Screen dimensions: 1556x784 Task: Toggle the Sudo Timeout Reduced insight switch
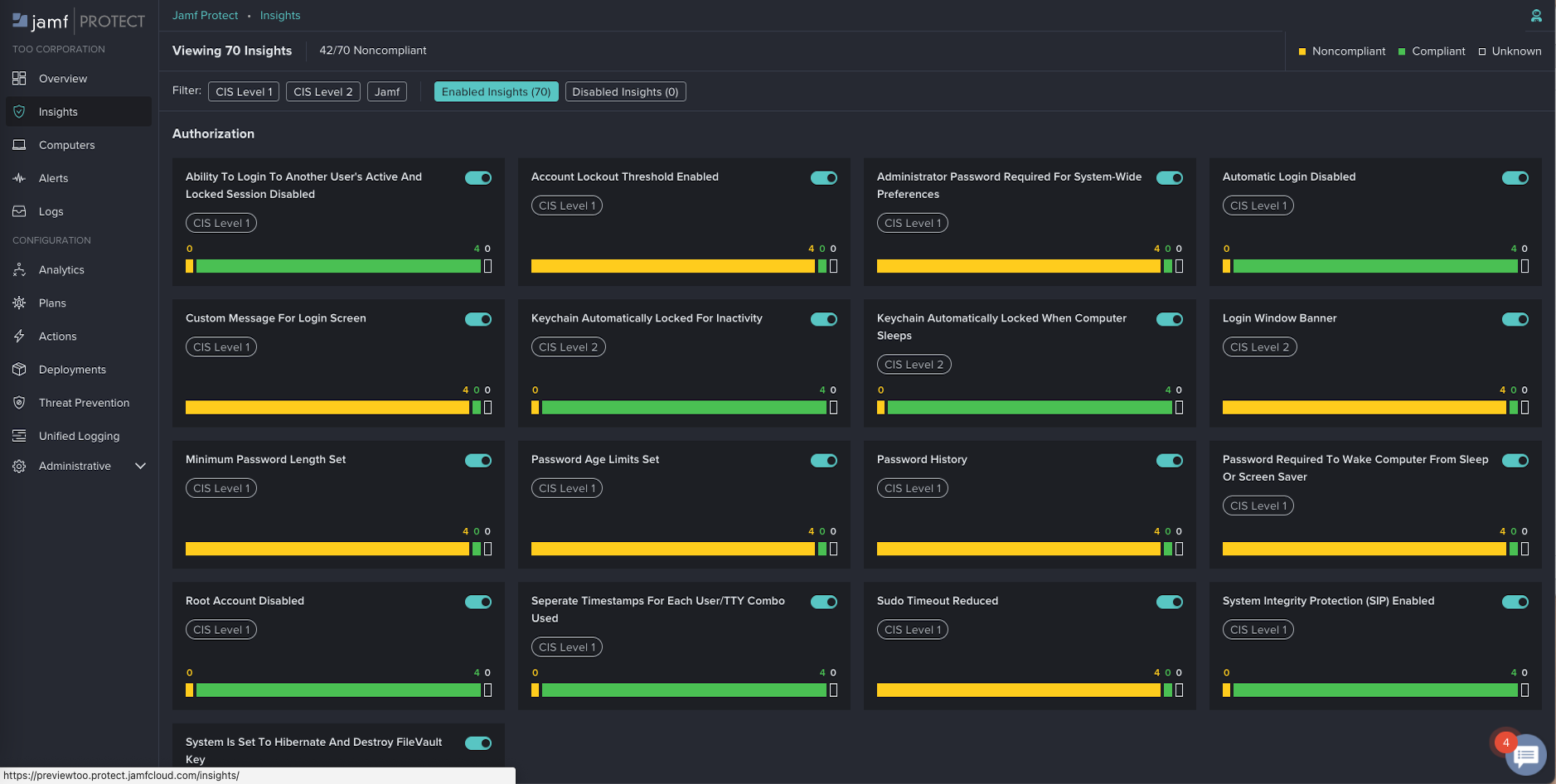(x=1170, y=603)
